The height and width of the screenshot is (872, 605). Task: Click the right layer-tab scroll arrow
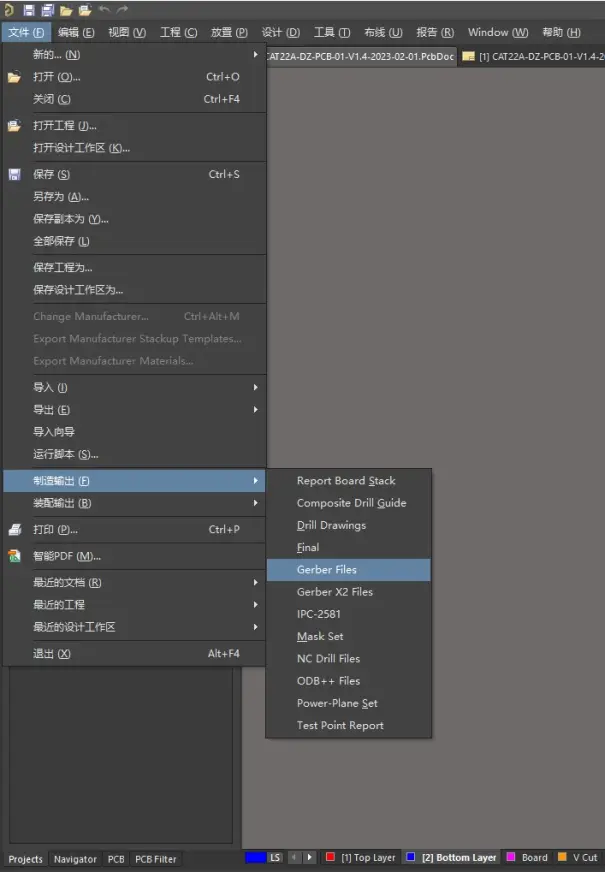pos(310,858)
